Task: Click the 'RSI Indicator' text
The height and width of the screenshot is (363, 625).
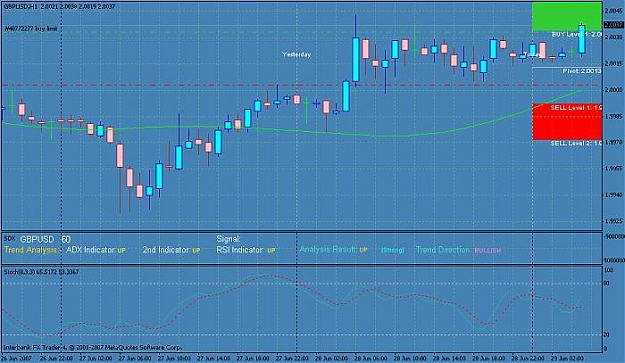Action: pyautogui.click(x=240, y=250)
